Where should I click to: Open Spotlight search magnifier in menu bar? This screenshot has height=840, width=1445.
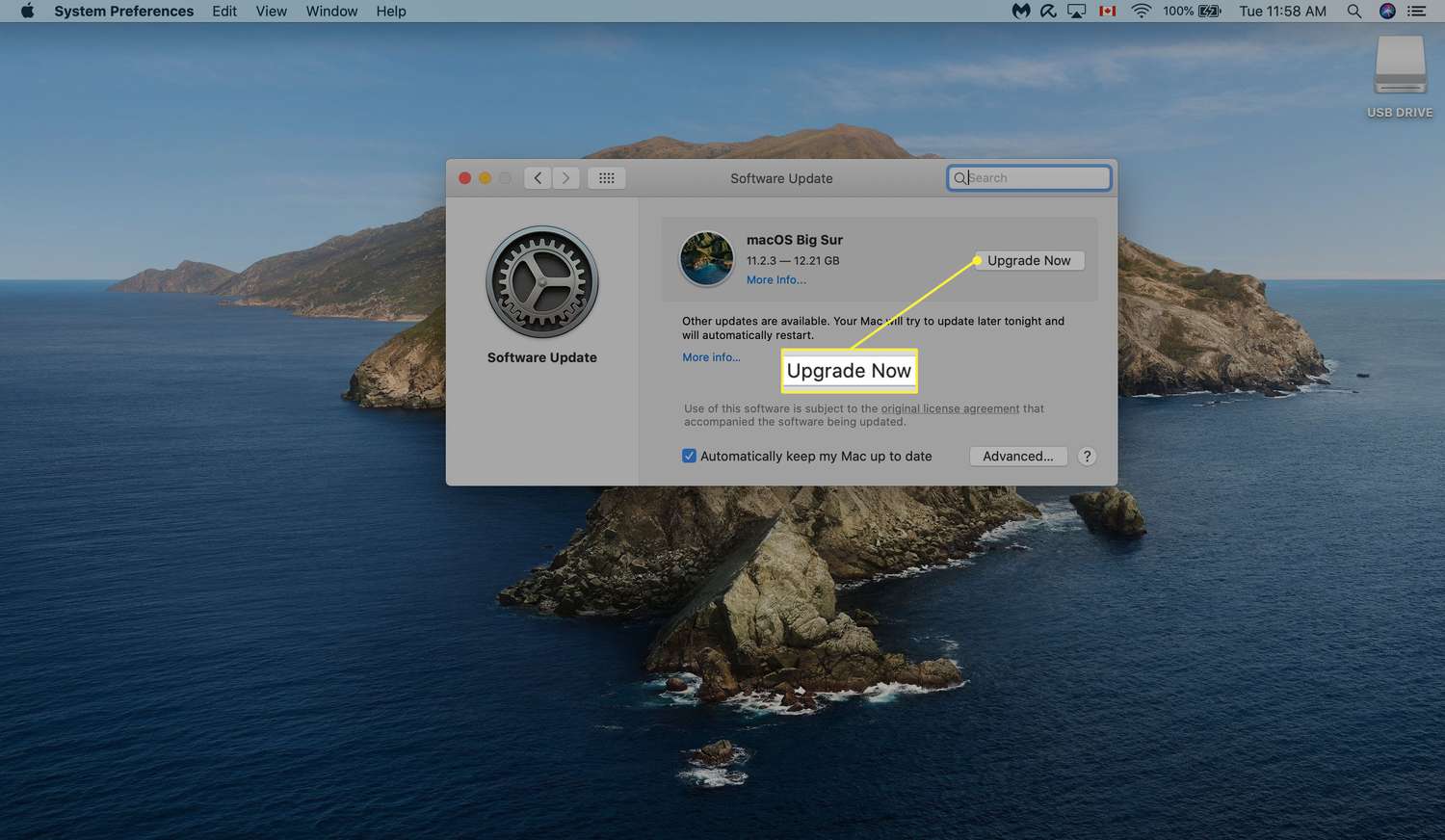(x=1353, y=12)
